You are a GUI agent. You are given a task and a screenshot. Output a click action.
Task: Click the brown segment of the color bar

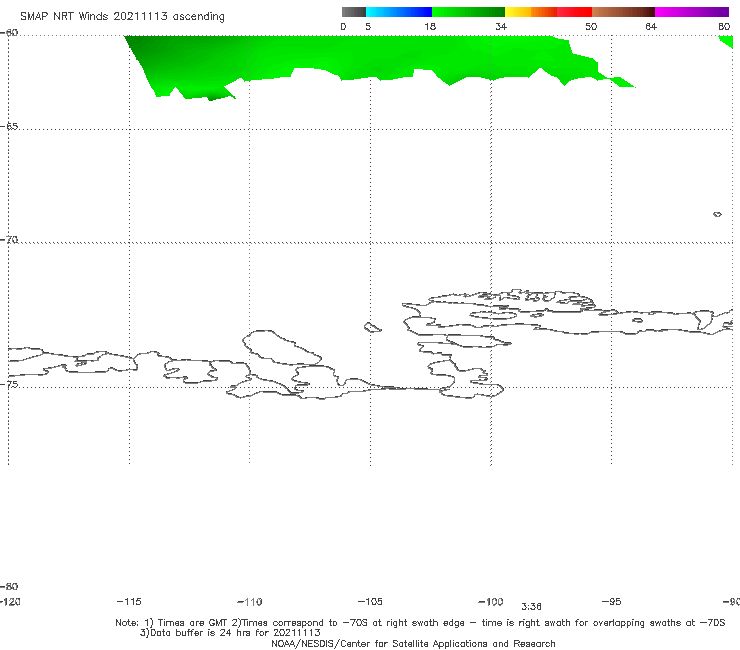tap(623, 12)
